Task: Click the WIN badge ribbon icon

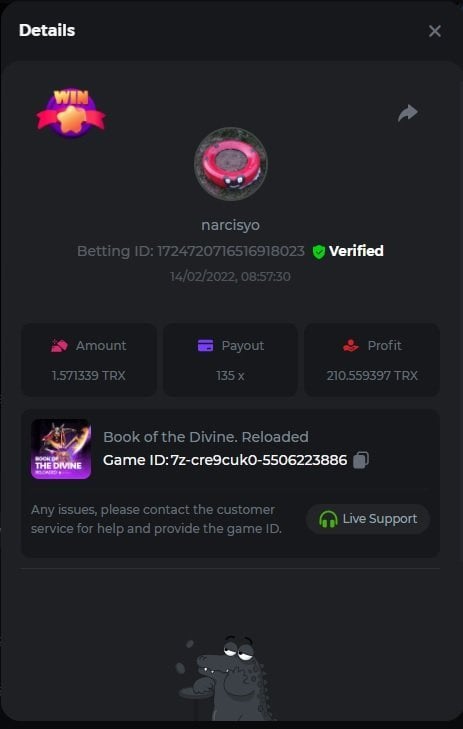Action: 71,113
